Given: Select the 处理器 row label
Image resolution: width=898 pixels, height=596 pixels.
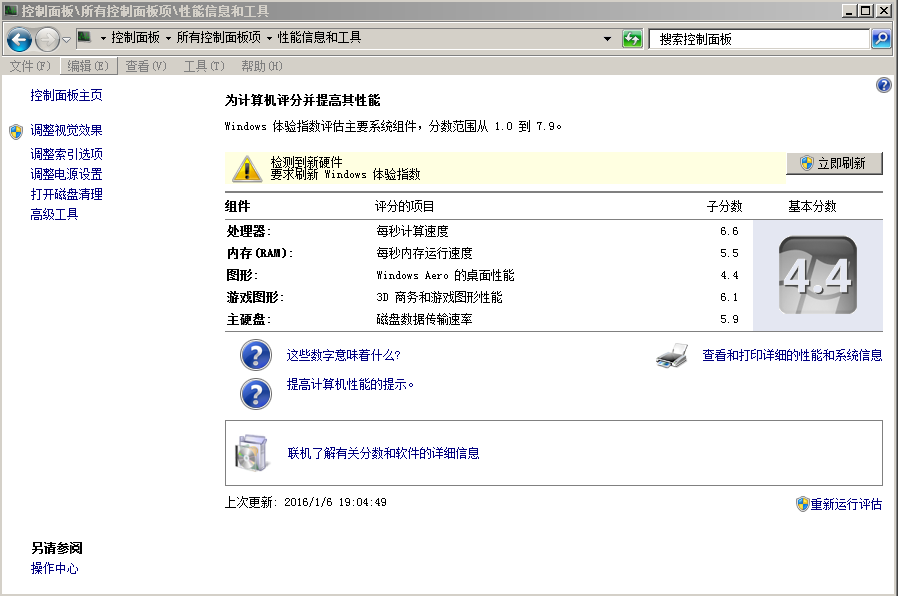Looking at the screenshot, I should pyautogui.click(x=249, y=231).
